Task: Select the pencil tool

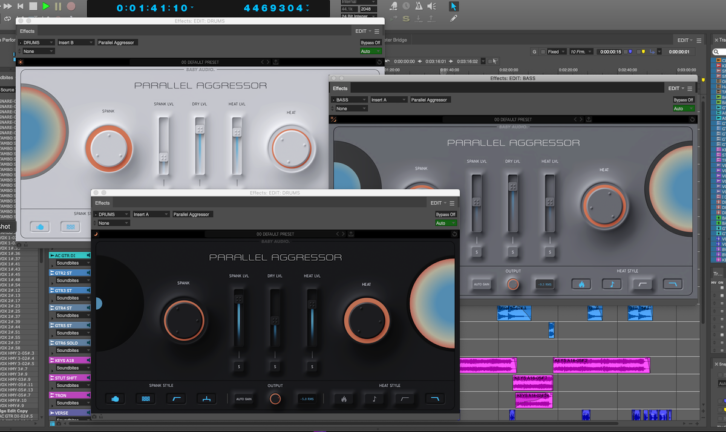Action: point(453,19)
